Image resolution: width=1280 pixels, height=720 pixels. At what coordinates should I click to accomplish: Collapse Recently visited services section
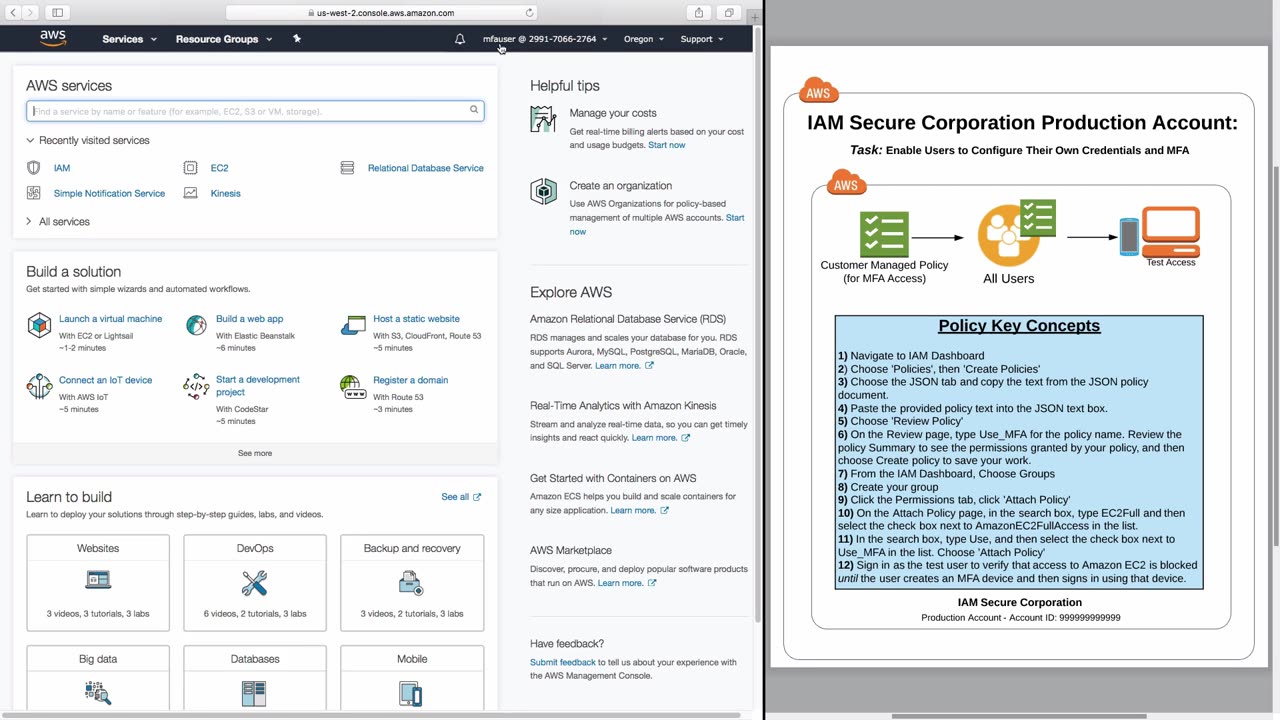[88, 141]
